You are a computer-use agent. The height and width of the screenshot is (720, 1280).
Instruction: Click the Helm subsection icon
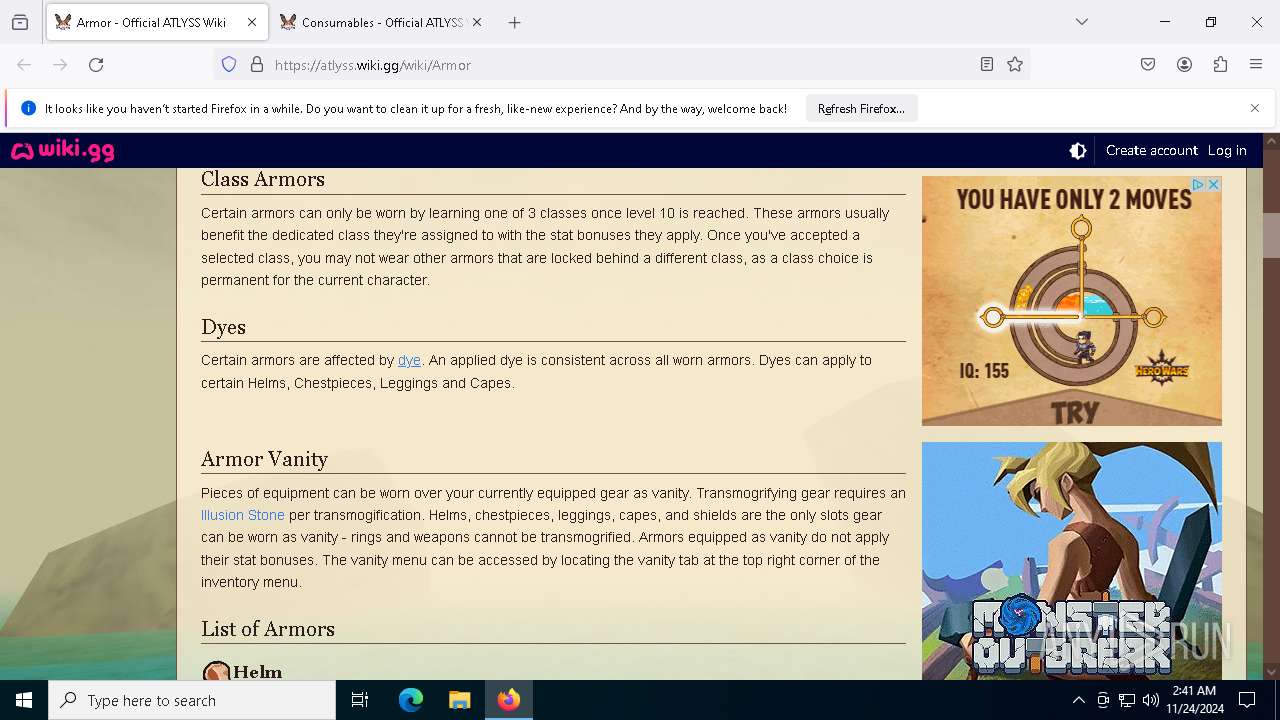click(x=216, y=671)
